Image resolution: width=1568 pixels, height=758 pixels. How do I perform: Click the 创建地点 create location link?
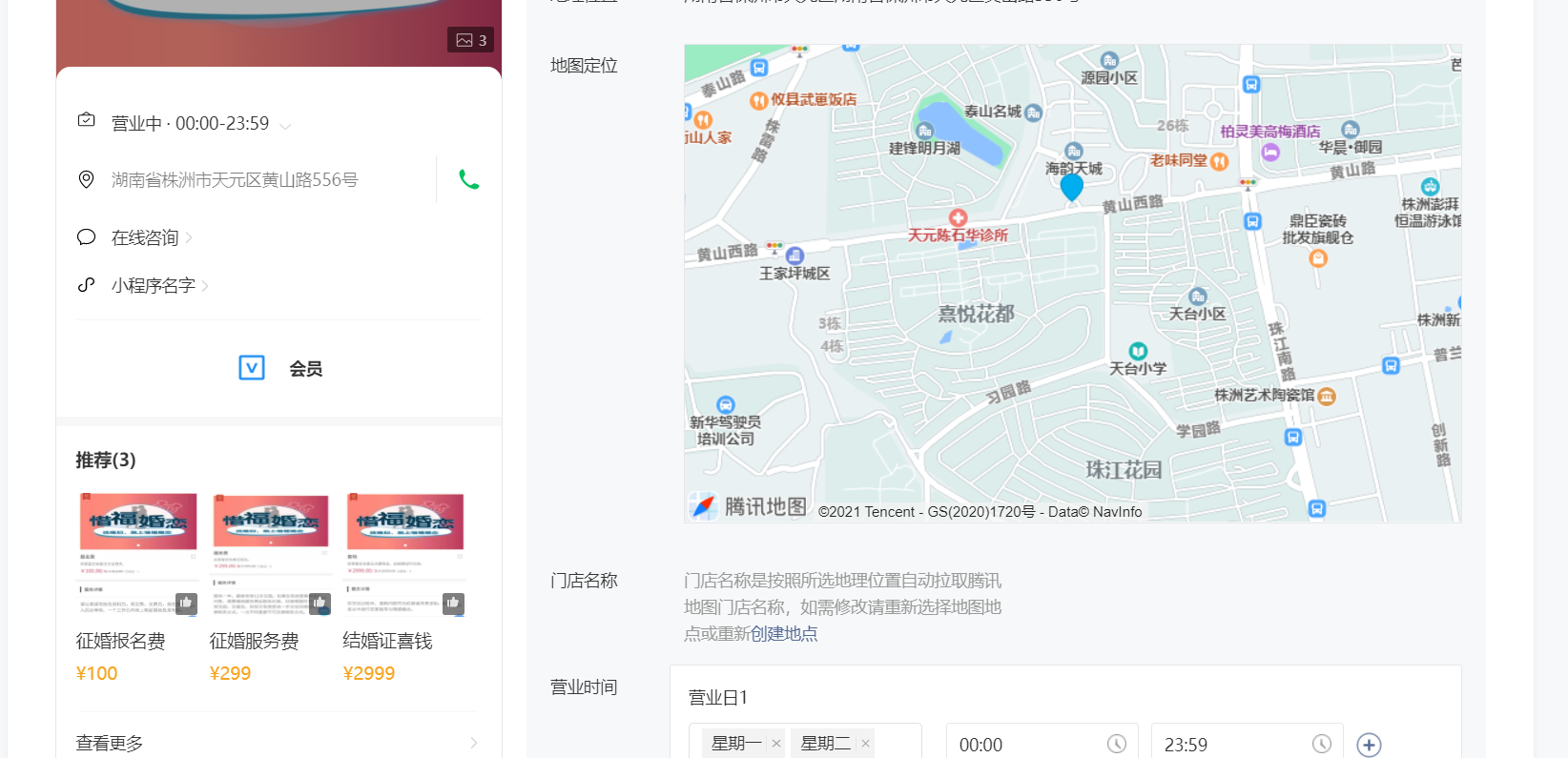click(784, 634)
